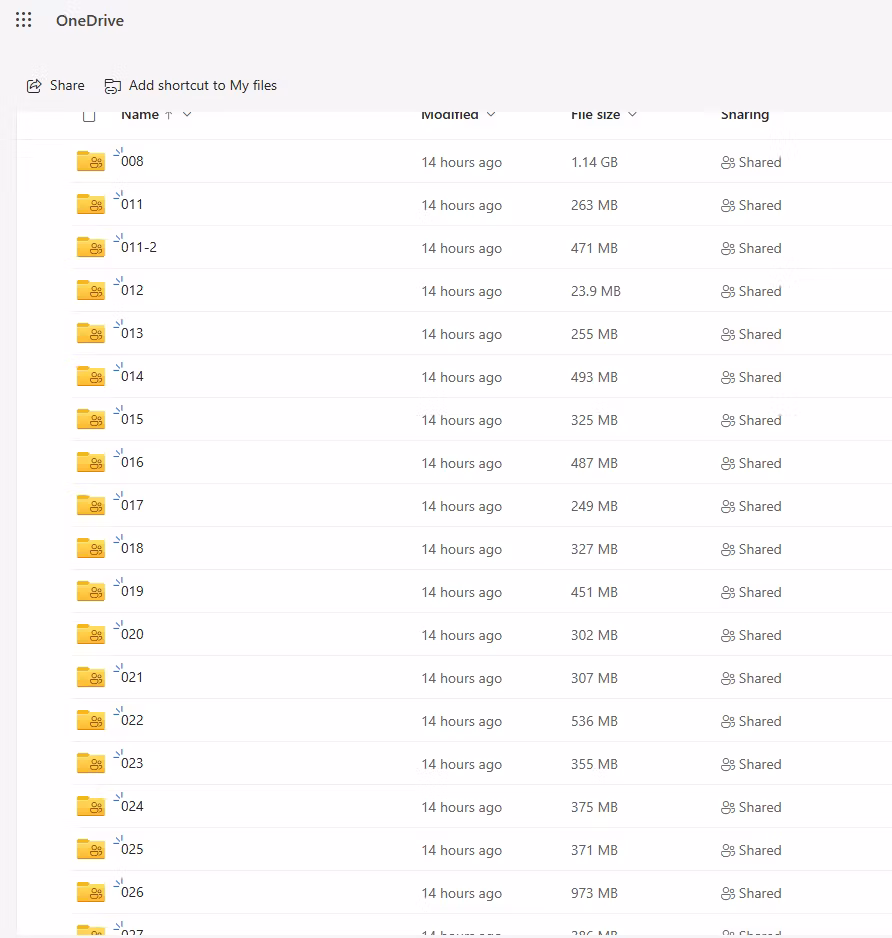
Task: Click the 249 MB file size value
Action: (x=594, y=507)
